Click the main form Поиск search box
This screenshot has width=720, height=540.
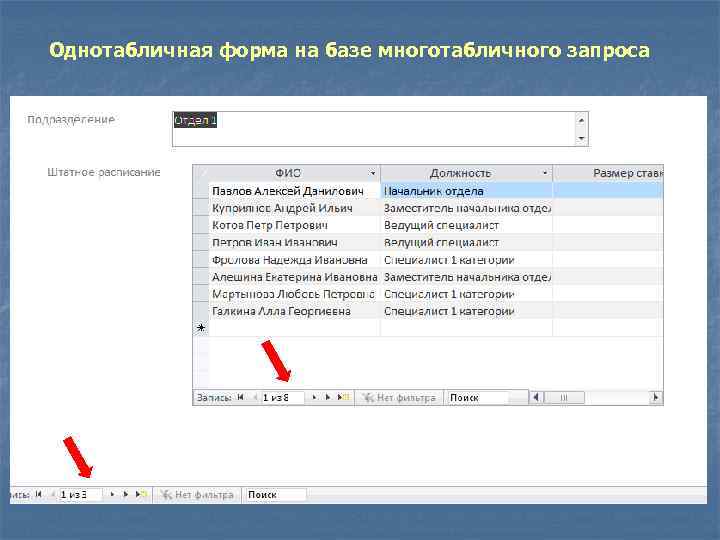pyautogui.click(x=276, y=495)
